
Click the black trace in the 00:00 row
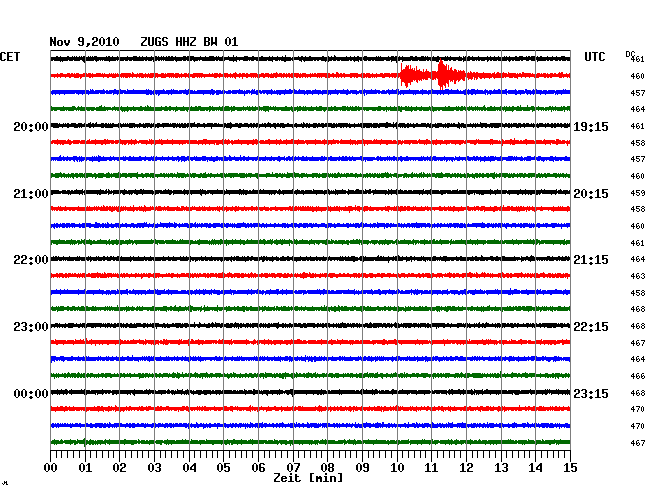(x=310, y=392)
